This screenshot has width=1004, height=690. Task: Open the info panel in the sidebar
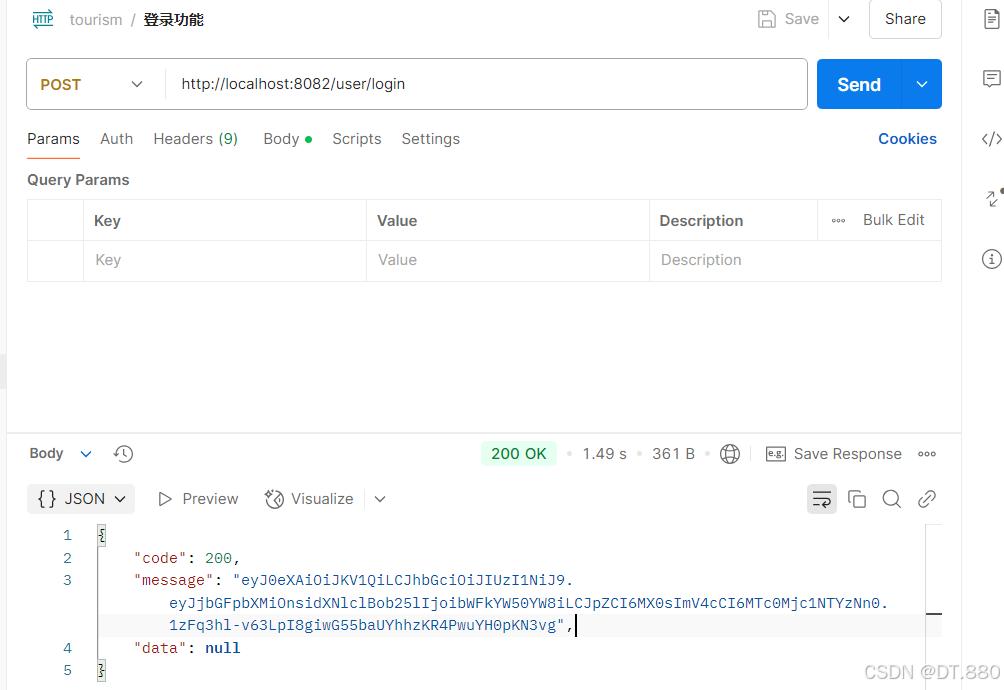pyautogui.click(x=991, y=258)
